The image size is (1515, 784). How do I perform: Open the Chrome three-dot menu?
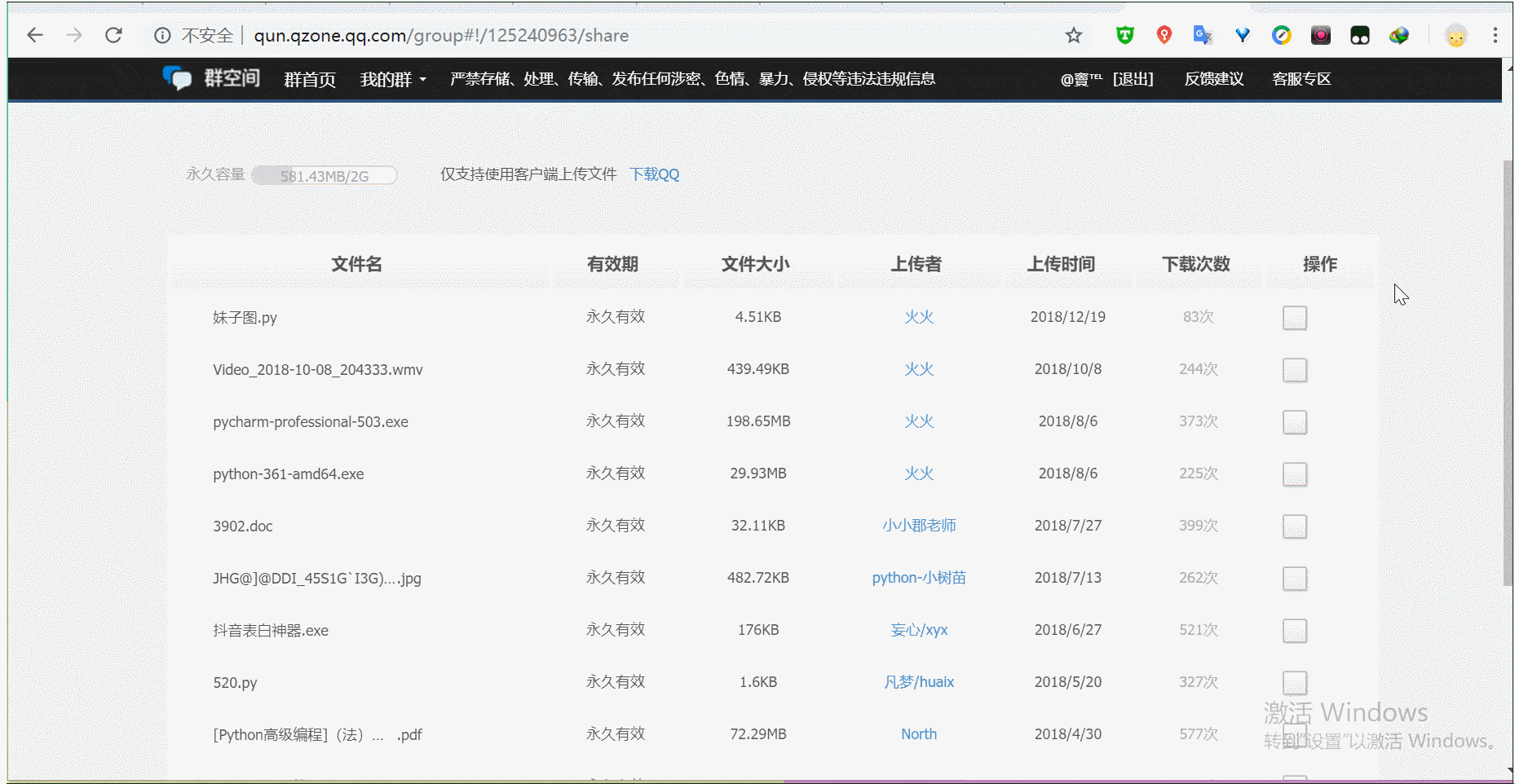(1495, 35)
